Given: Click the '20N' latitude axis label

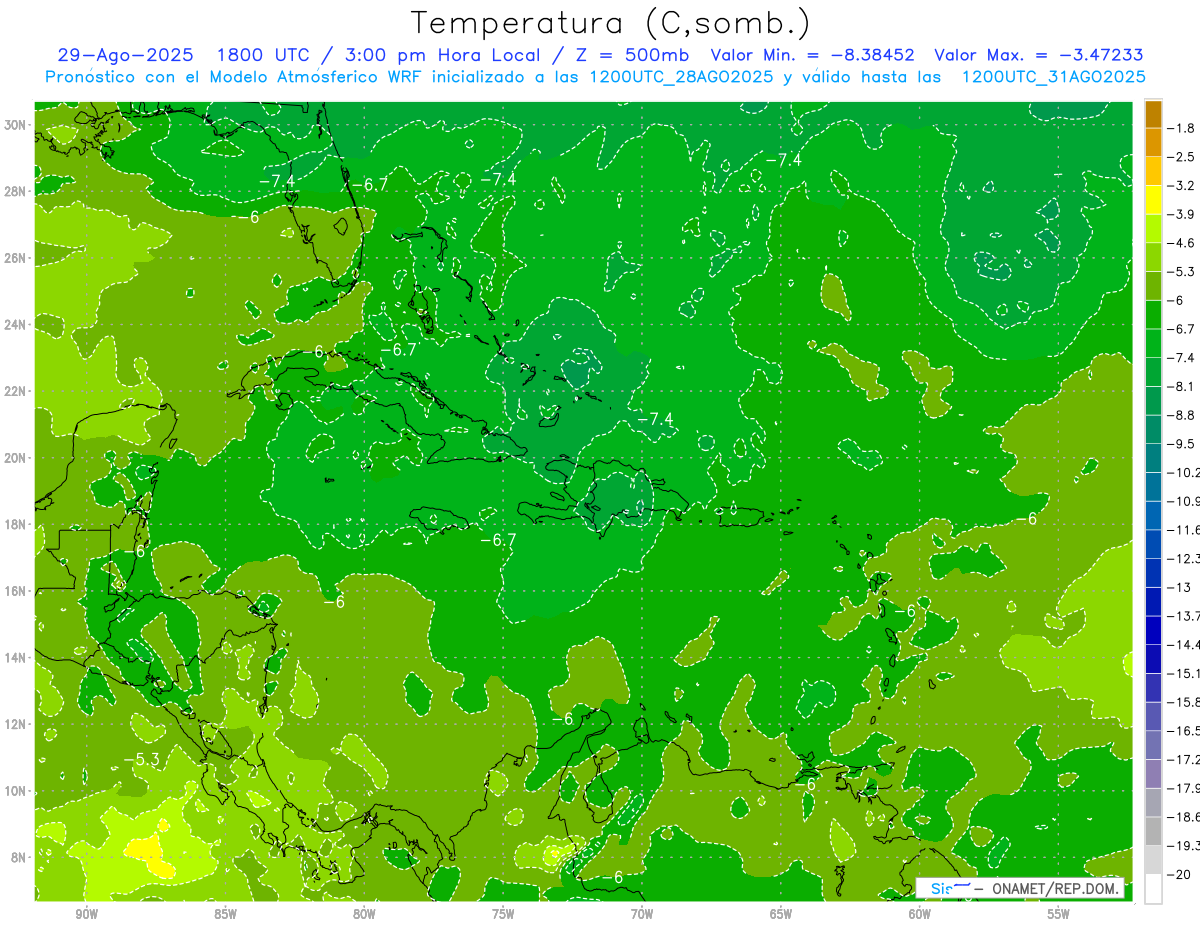Looking at the screenshot, I should (17, 458).
